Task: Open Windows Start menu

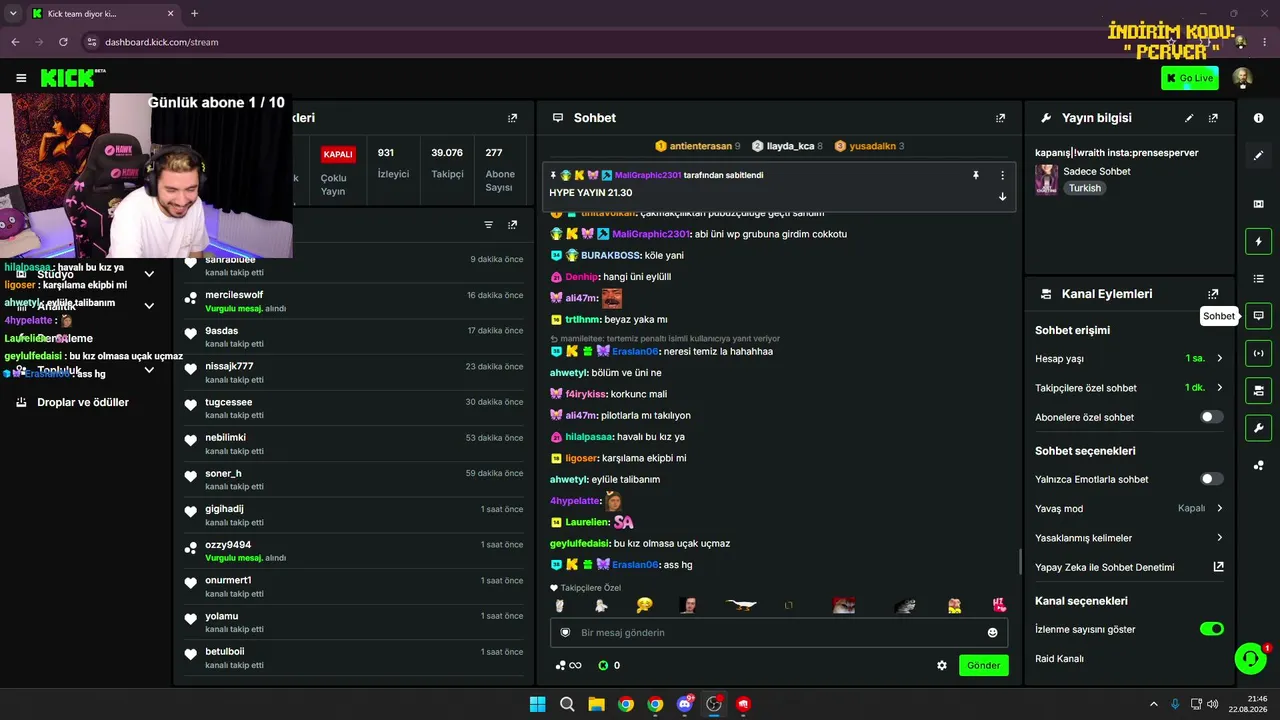Action: pyautogui.click(x=537, y=704)
